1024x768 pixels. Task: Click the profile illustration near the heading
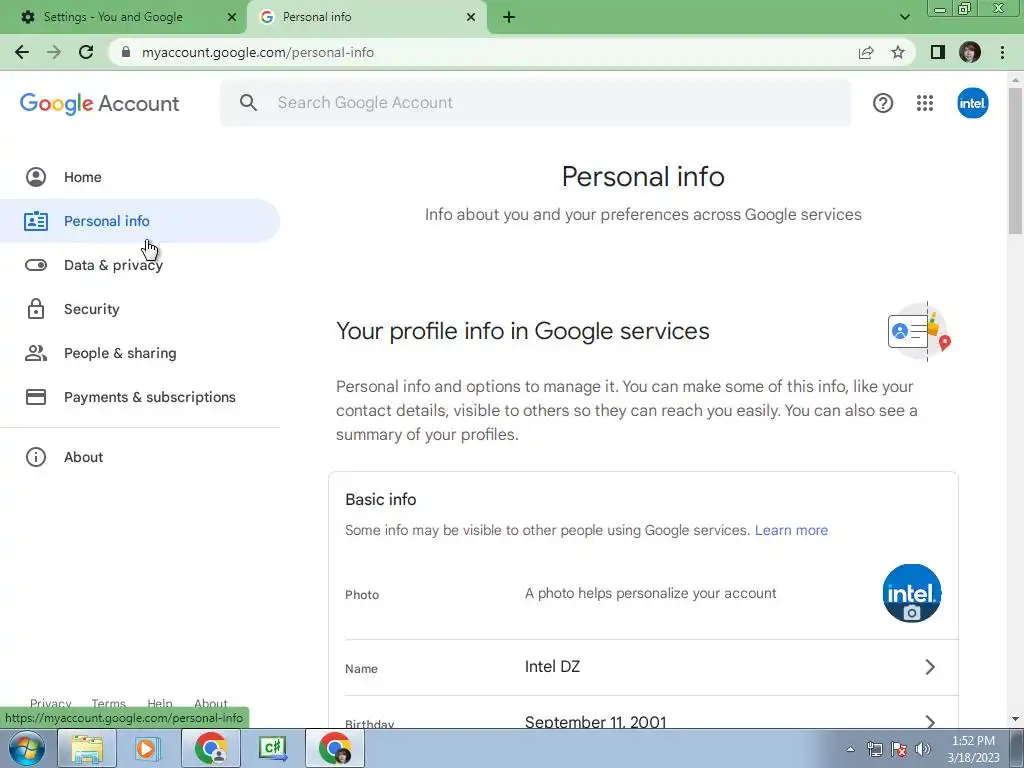coord(919,331)
